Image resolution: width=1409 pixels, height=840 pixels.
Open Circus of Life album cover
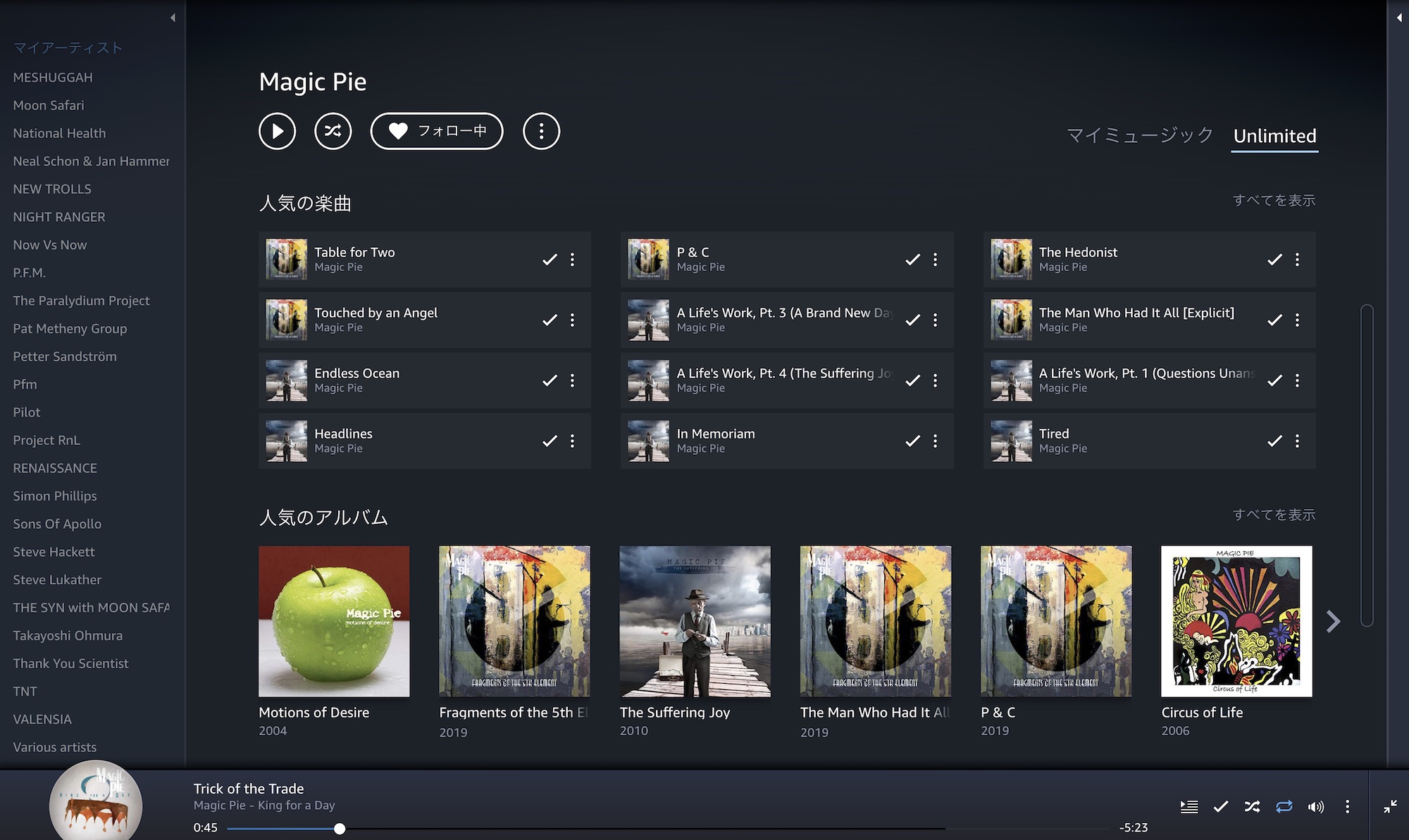point(1236,621)
